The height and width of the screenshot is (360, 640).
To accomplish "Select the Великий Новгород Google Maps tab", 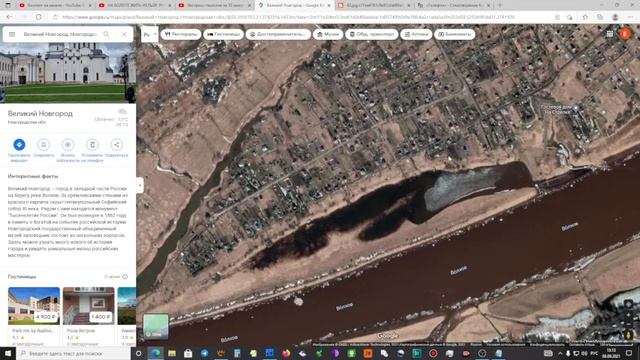I will (x=295, y=5).
